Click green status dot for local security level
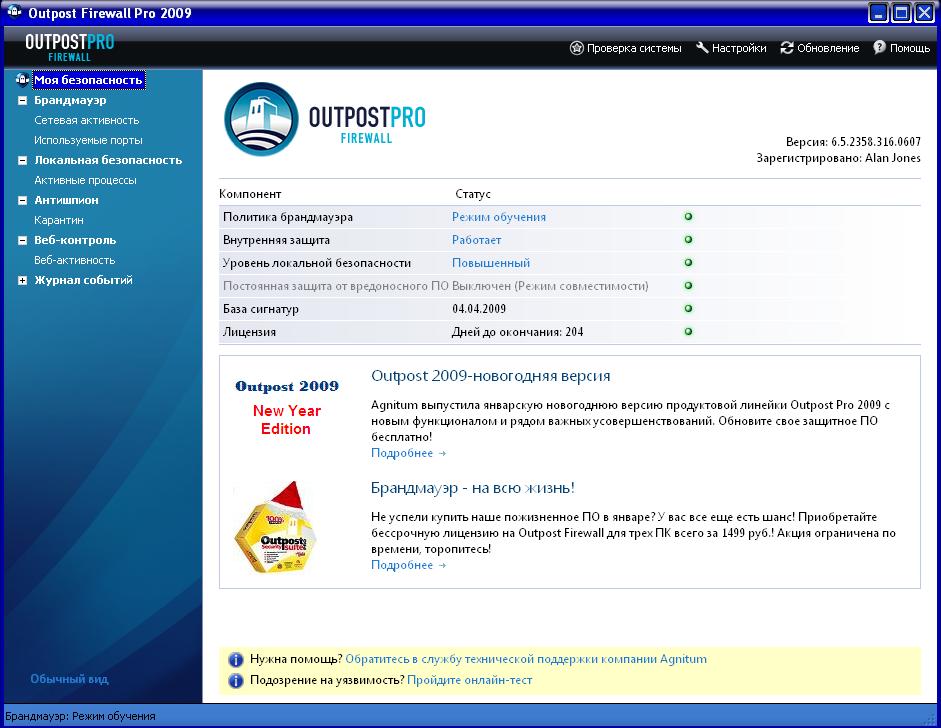Image resolution: width=941 pixels, height=728 pixels. (688, 262)
